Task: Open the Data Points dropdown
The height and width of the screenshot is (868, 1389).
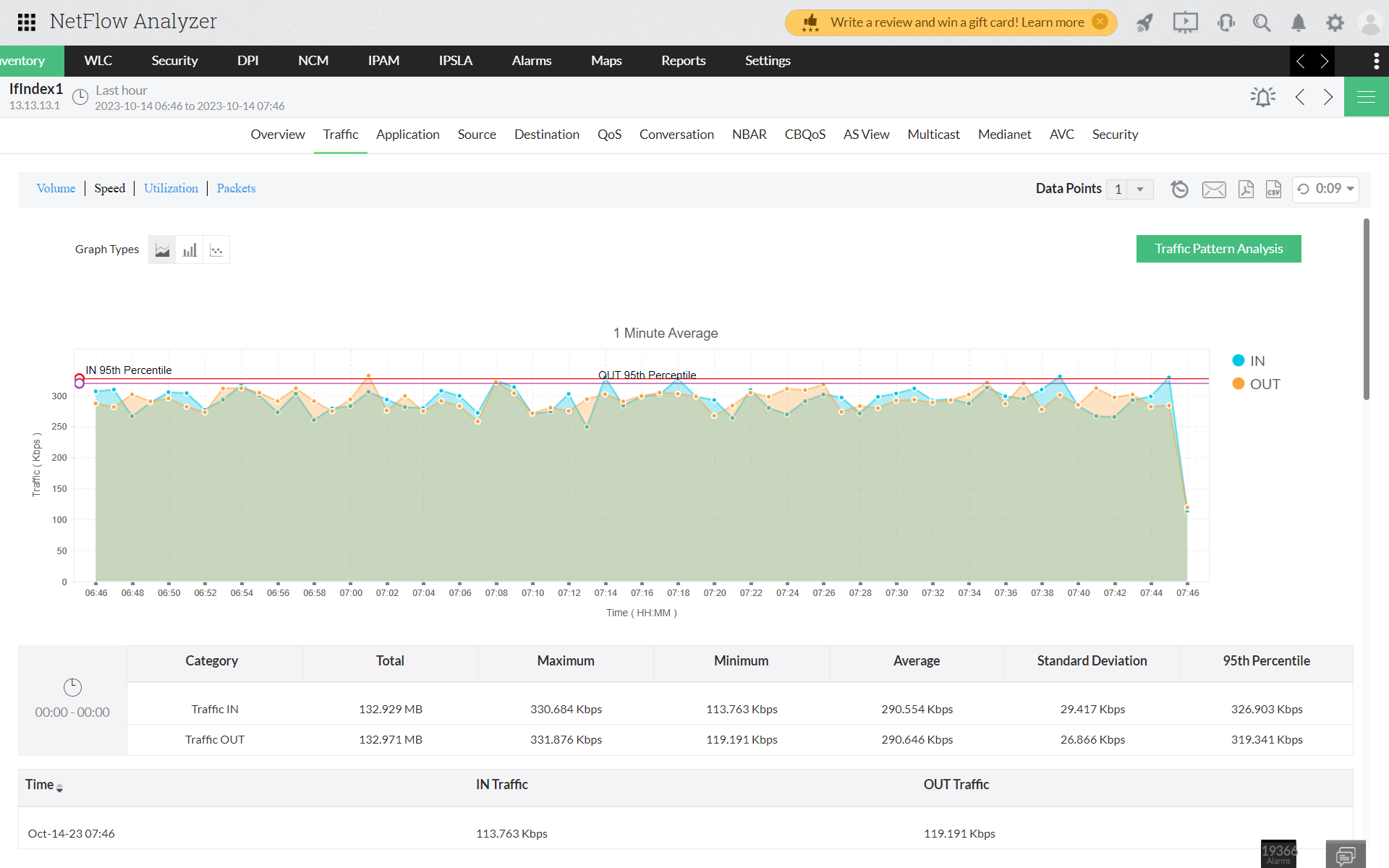Action: tap(1139, 189)
